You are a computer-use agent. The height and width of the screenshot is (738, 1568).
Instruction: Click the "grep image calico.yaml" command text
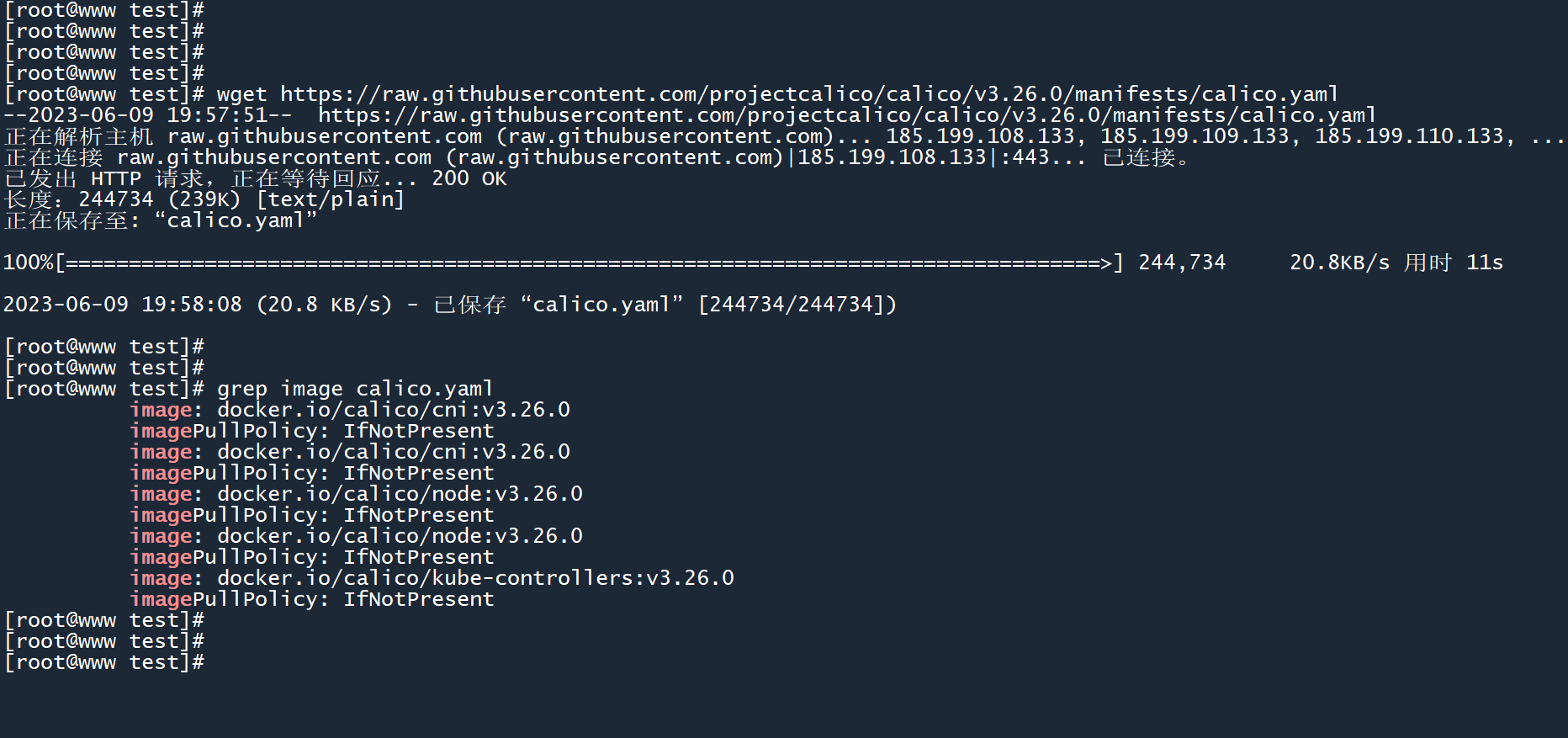tap(354, 389)
